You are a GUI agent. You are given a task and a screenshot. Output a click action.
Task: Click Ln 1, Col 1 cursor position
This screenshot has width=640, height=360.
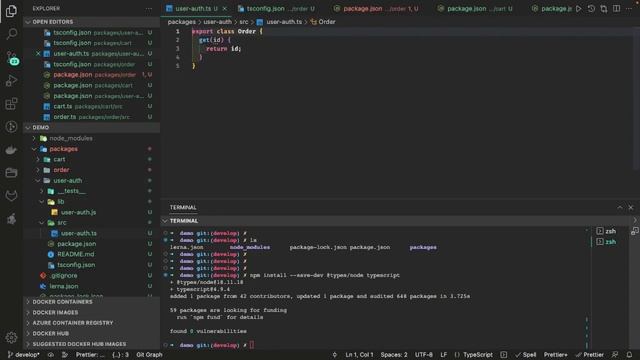[x=359, y=355]
